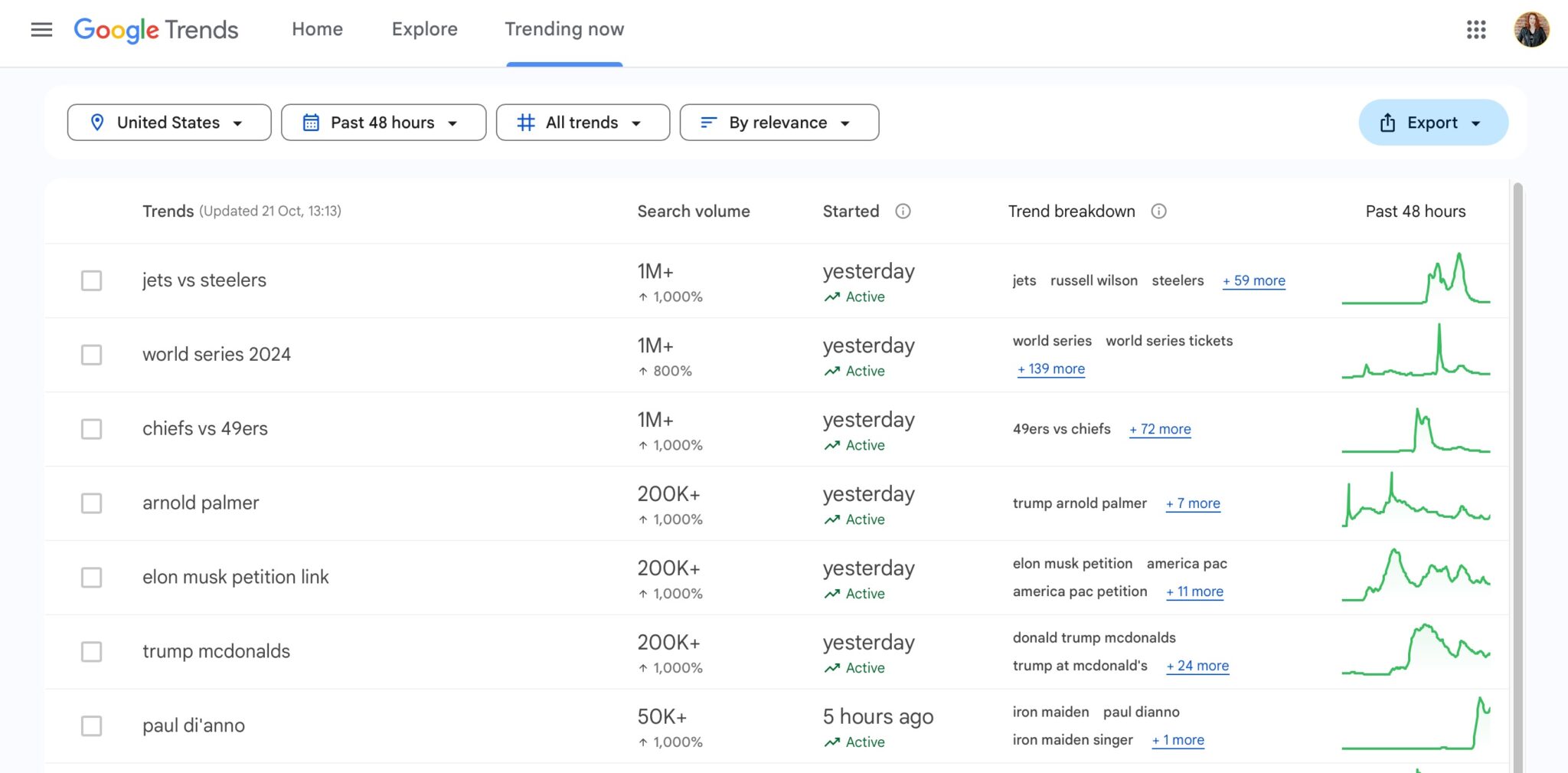The height and width of the screenshot is (773, 1568).
Task: Tick the checkbox beside arnold palmer
Action: point(92,503)
